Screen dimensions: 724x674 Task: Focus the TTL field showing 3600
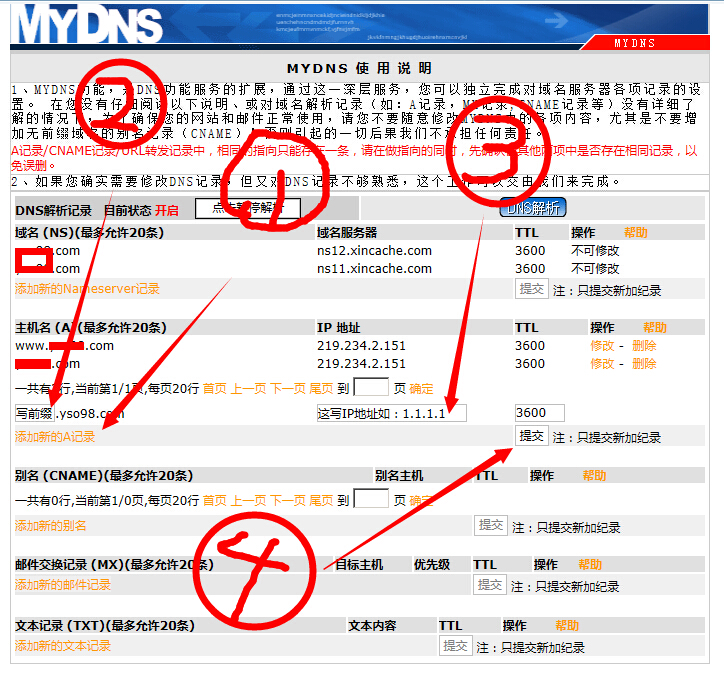pos(540,413)
